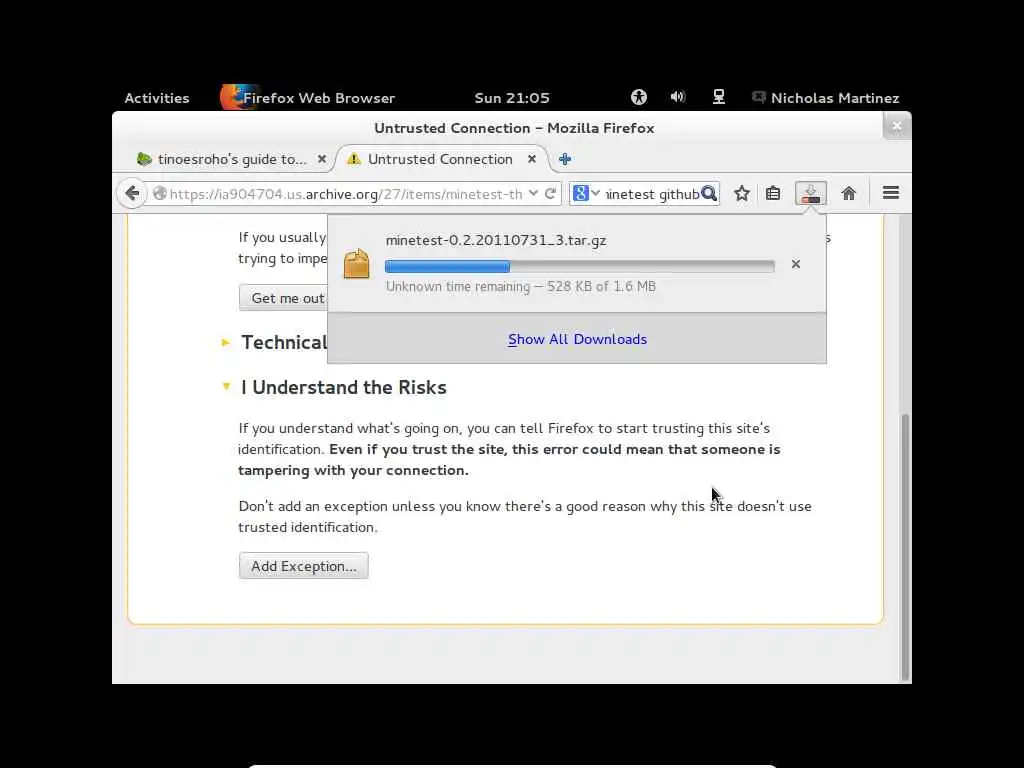Go to the Firefox home page icon
The image size is (1024, 768).
click(x=848, y=193)
